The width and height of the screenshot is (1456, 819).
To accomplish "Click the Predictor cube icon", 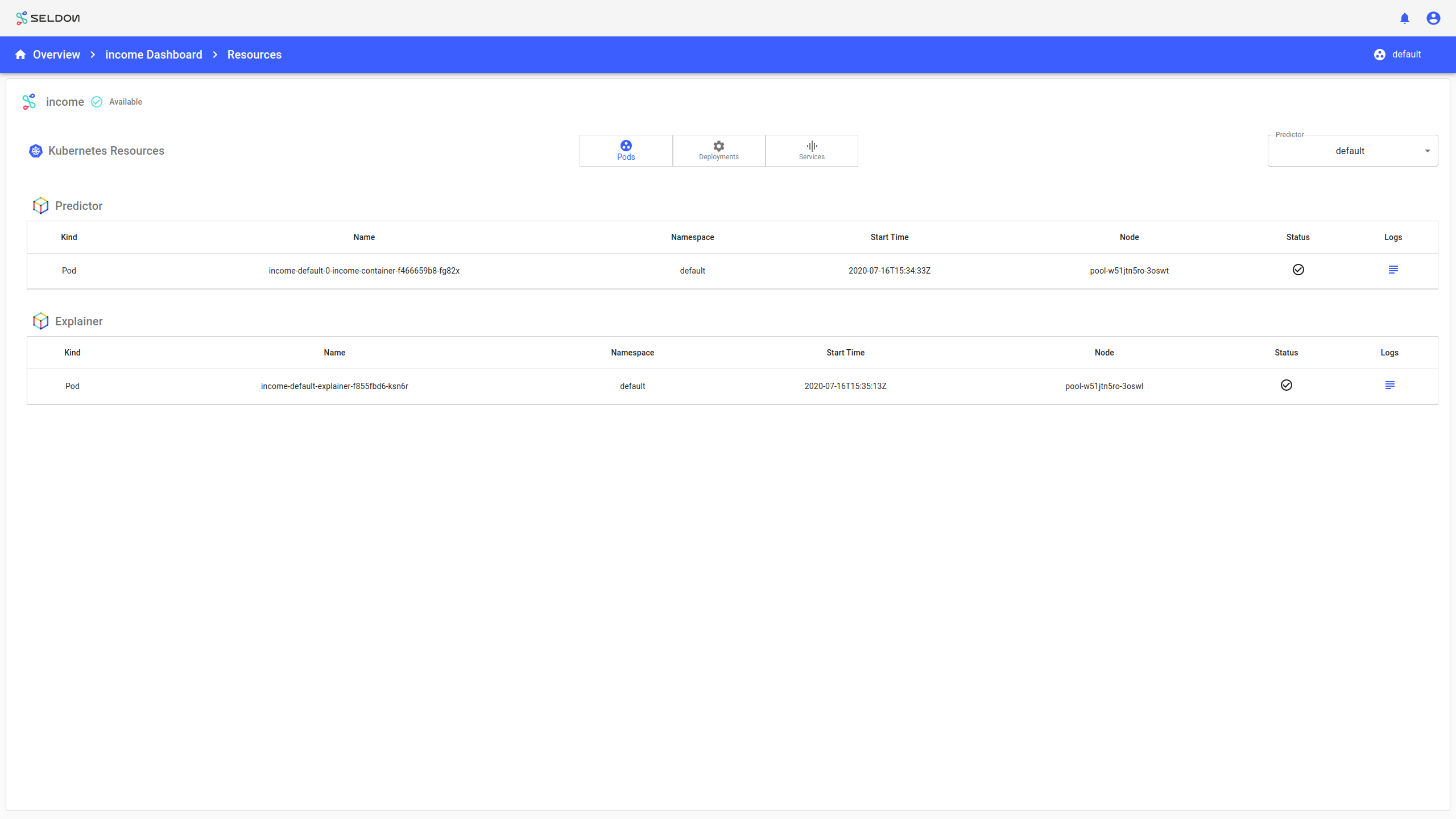I will click(x=40, y=205).
